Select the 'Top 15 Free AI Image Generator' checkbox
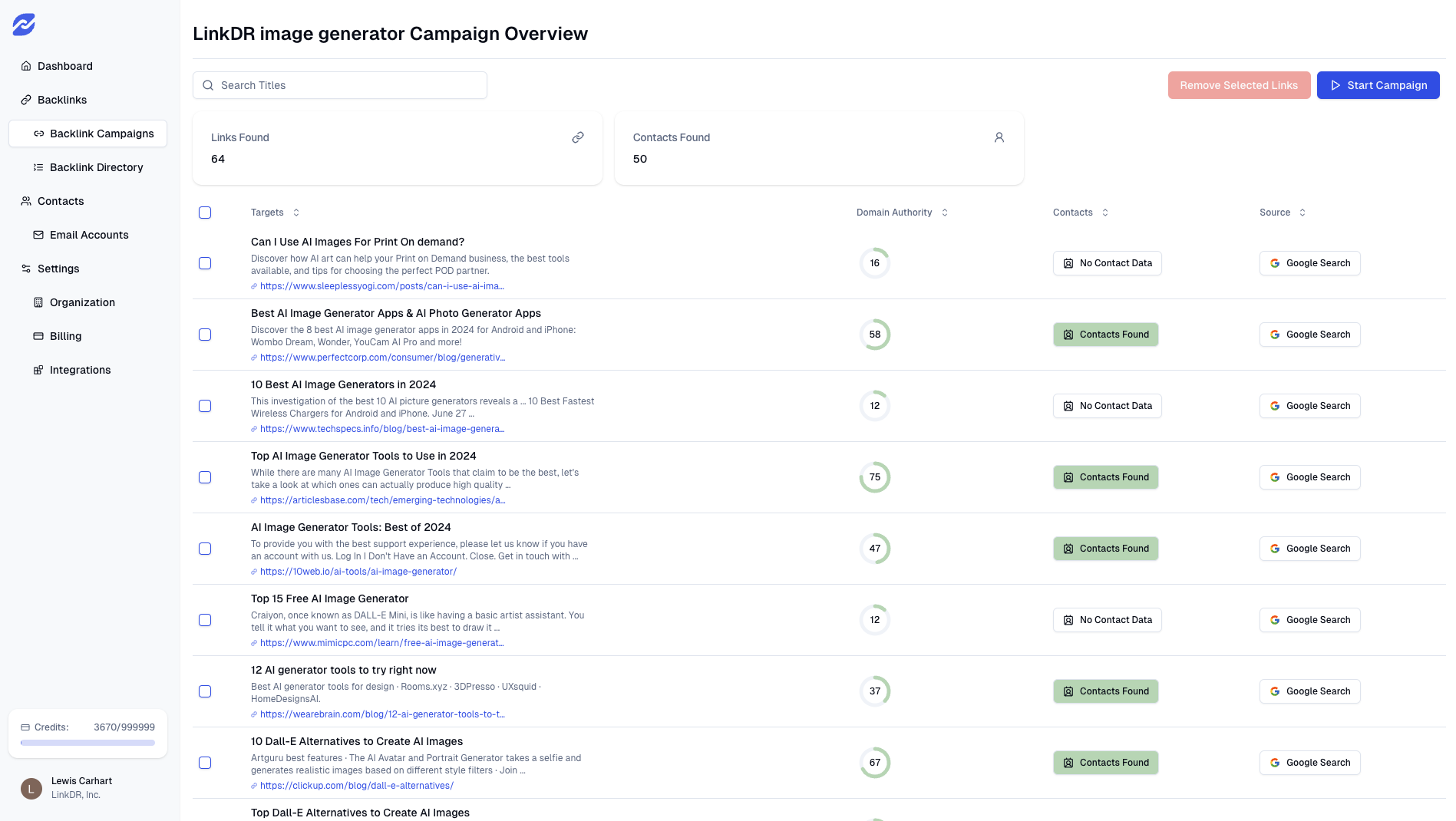The height and width of the screenshot is (821, 1456). 205,620
